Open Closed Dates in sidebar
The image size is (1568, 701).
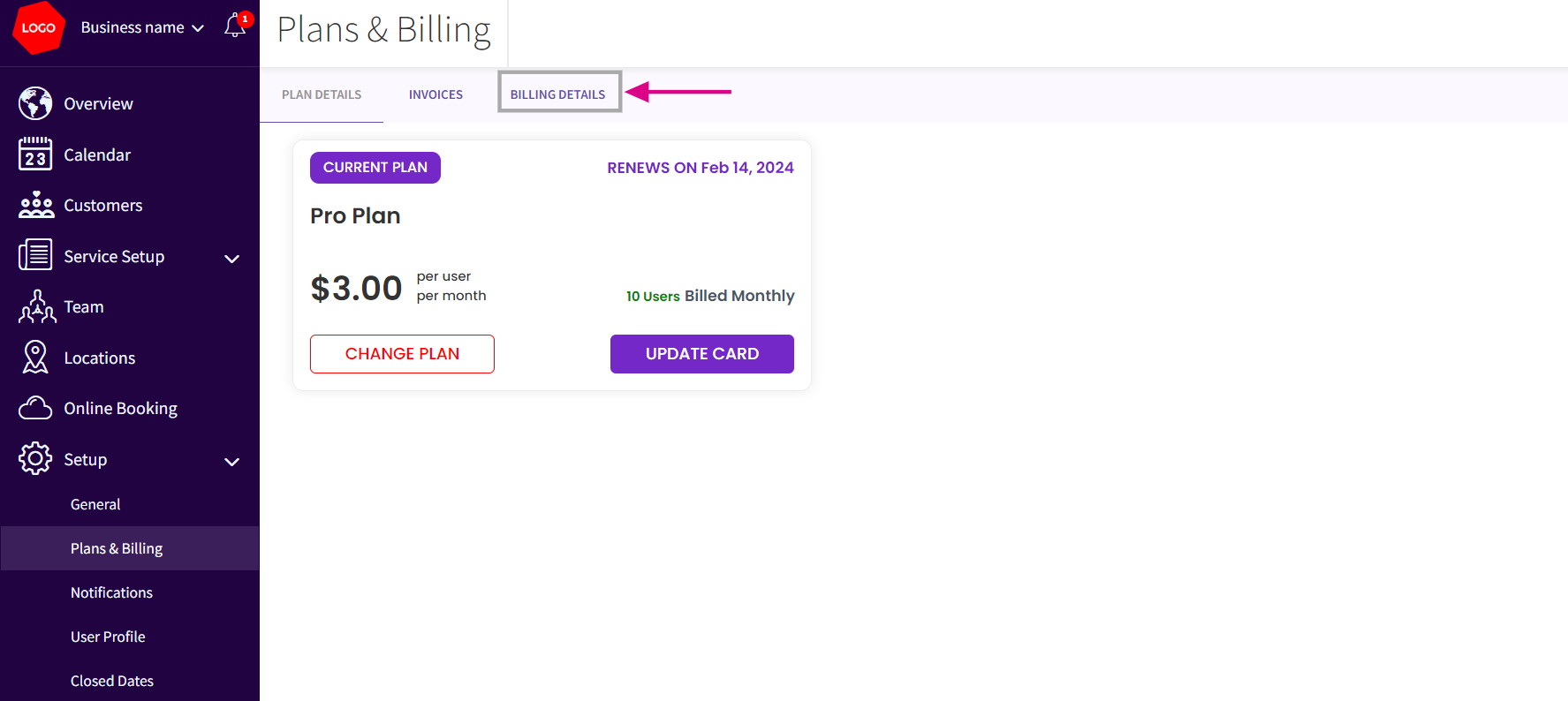pos(112,681)
